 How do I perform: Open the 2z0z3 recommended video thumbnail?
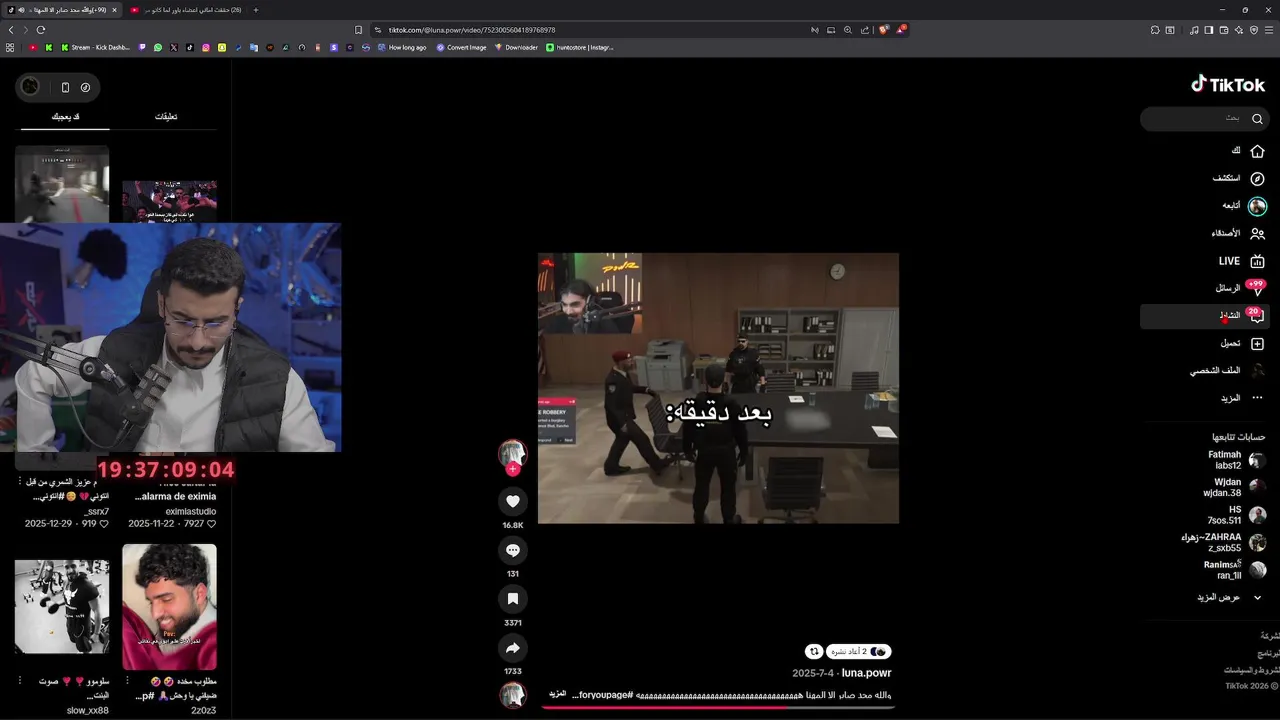(x=169, y=607)
